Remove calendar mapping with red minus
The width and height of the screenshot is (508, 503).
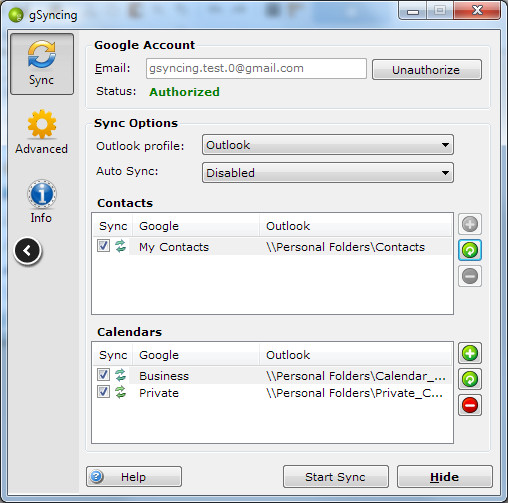click(470, 405)
